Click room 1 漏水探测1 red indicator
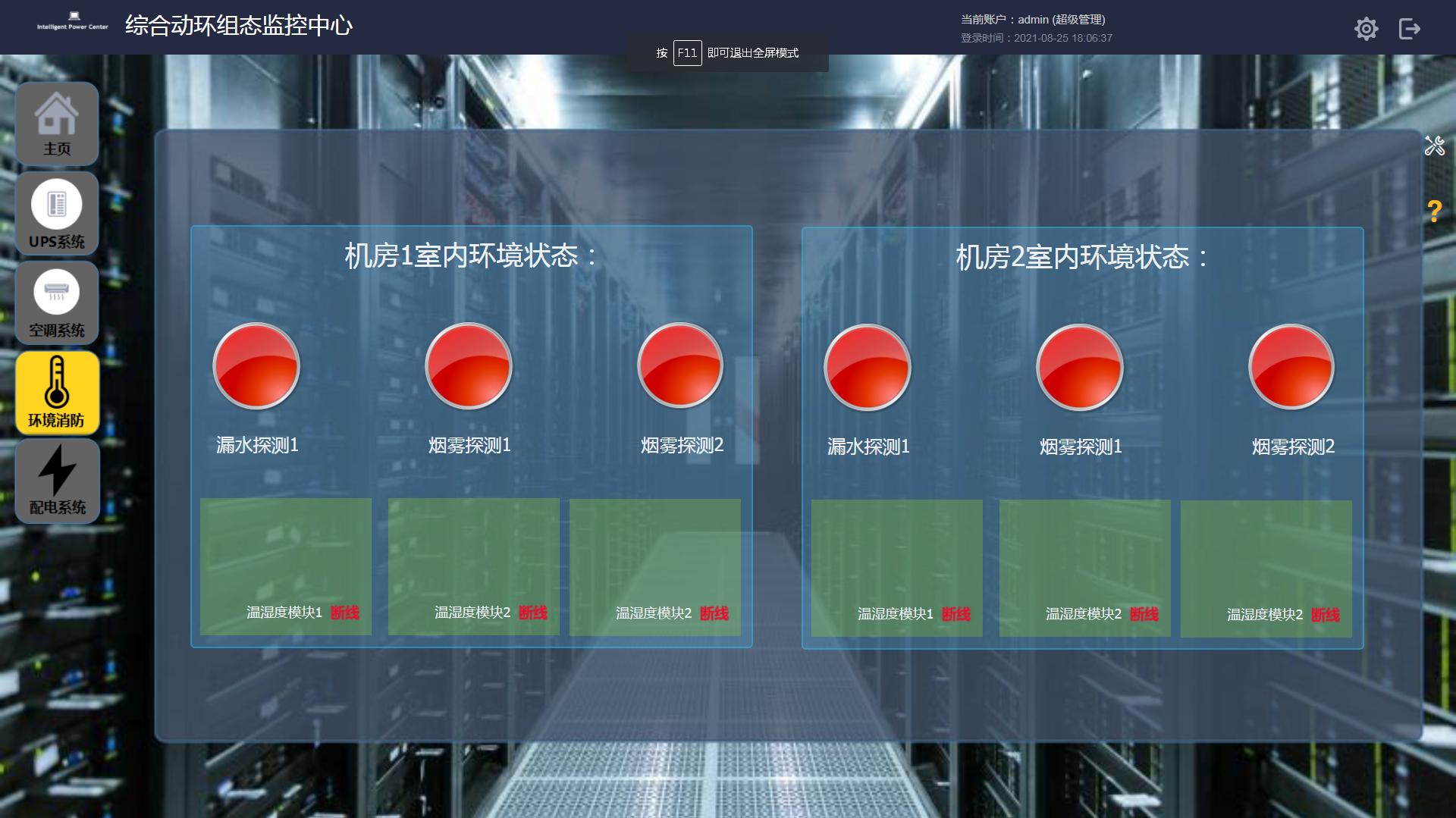Screen dimensions: 1456x818 point(256,366)
